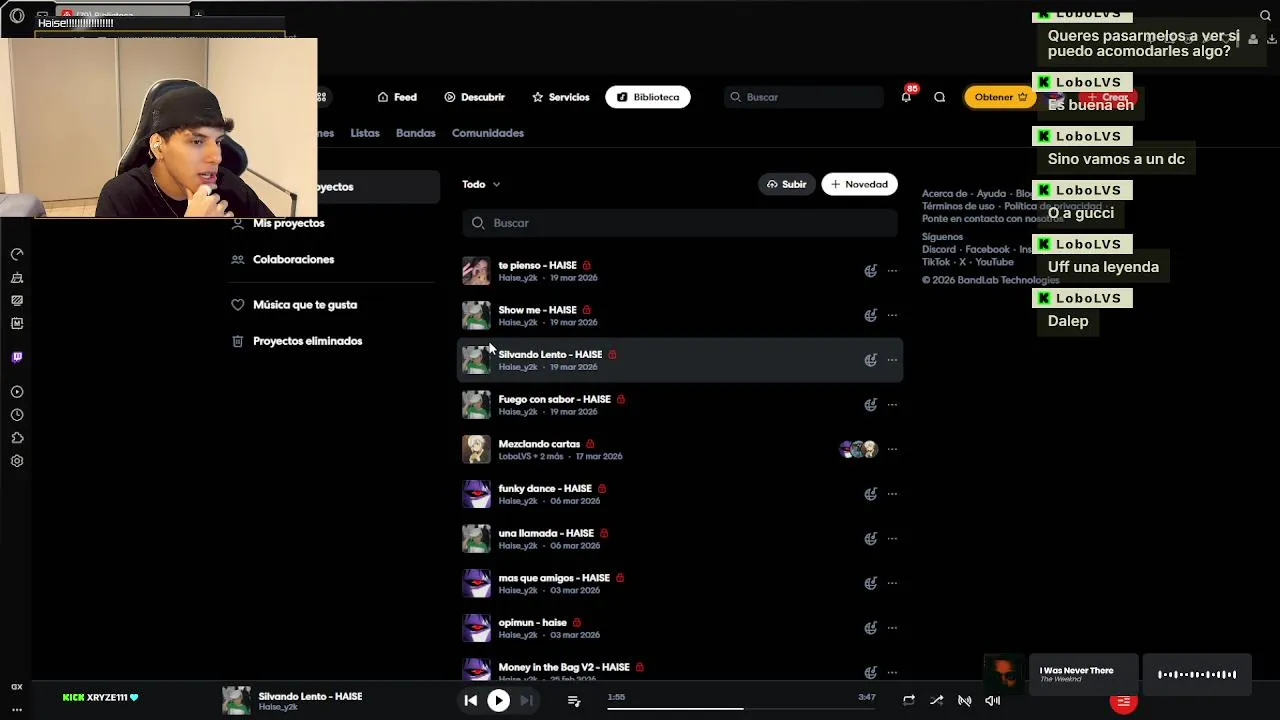Open the notifications bell with badge

click(906, 96)
